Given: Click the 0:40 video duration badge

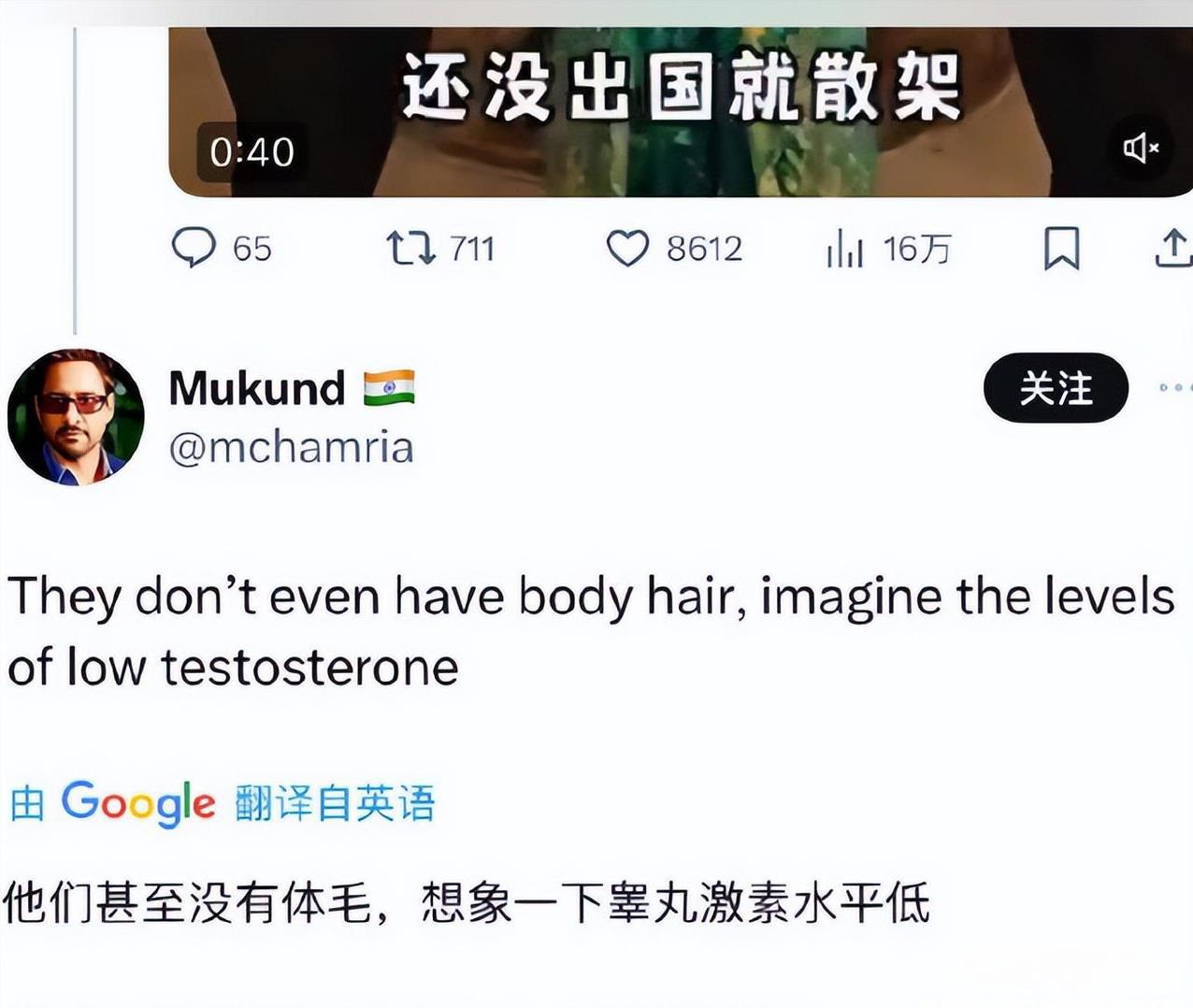Looking at the screenshot, I should pos(252,151).
